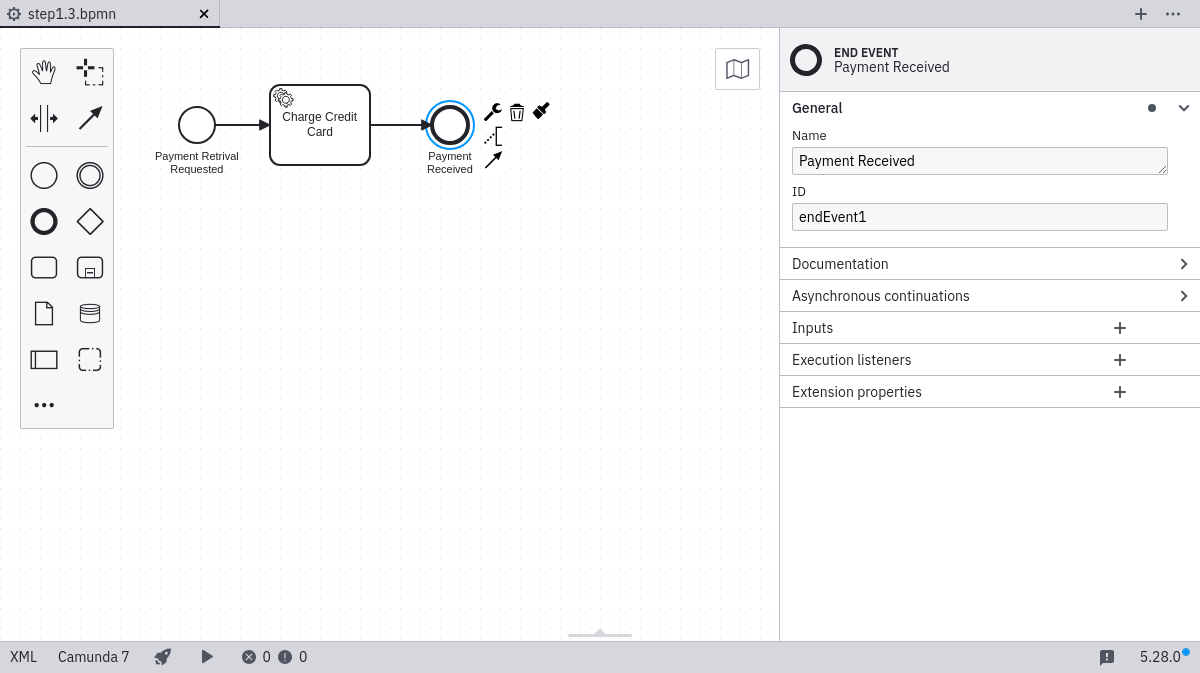Click the Execution listeners section header
This screenshot has width=1200, height=673.
click(x=851, y=360)
